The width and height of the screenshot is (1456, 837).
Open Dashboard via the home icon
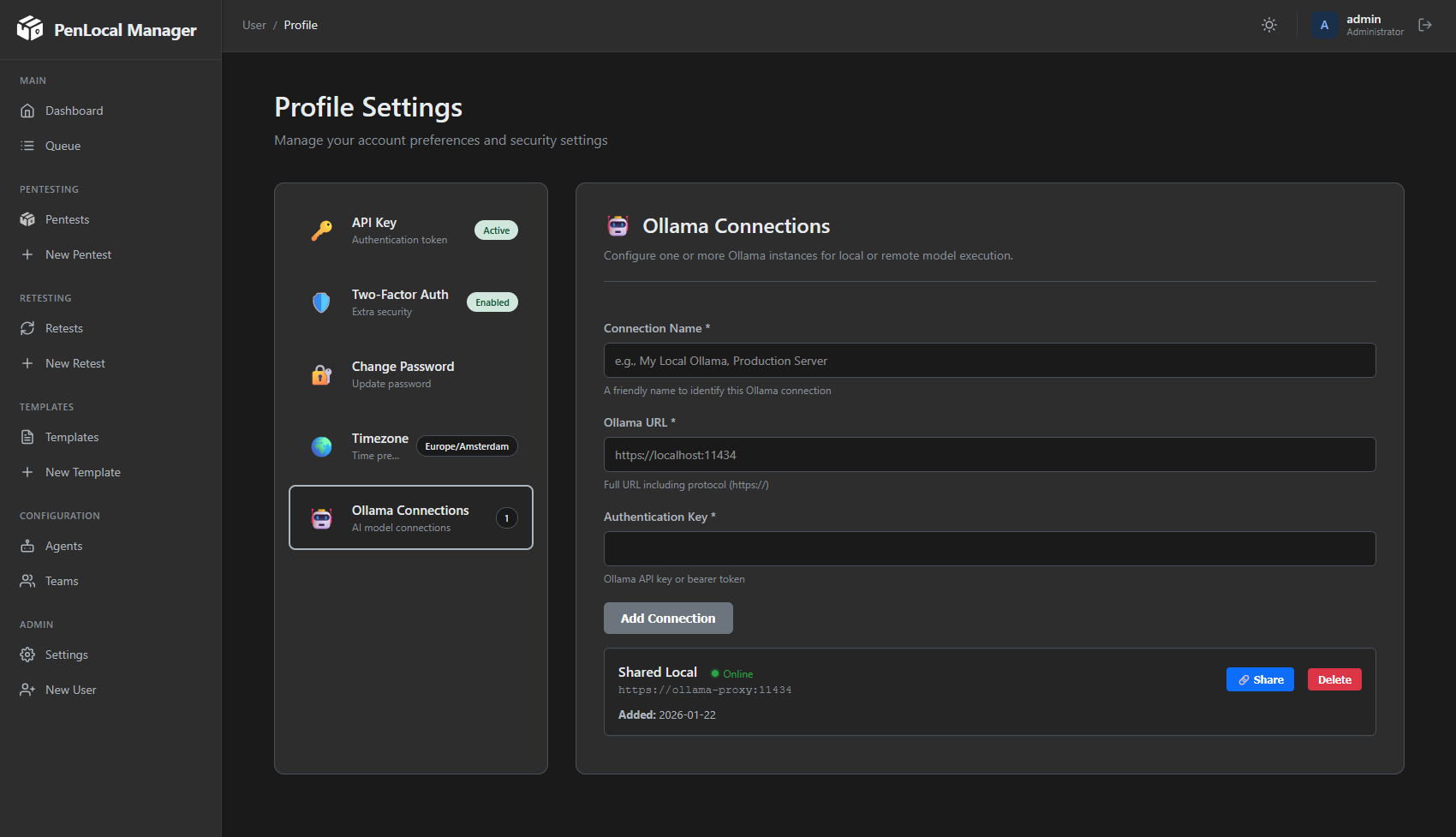point(27,111)
